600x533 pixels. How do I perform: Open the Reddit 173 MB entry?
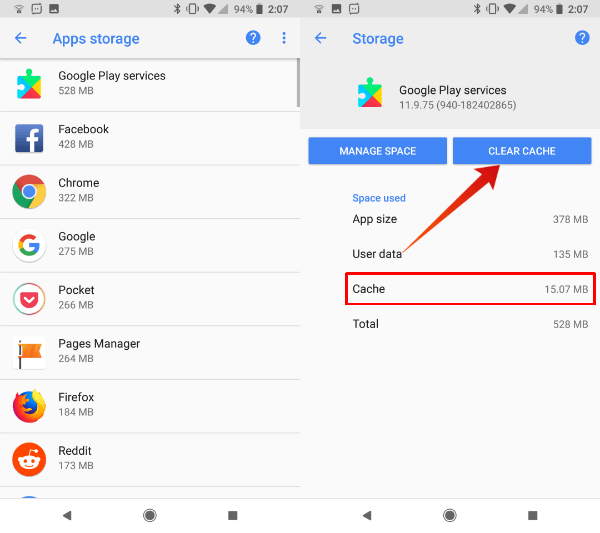150,460
